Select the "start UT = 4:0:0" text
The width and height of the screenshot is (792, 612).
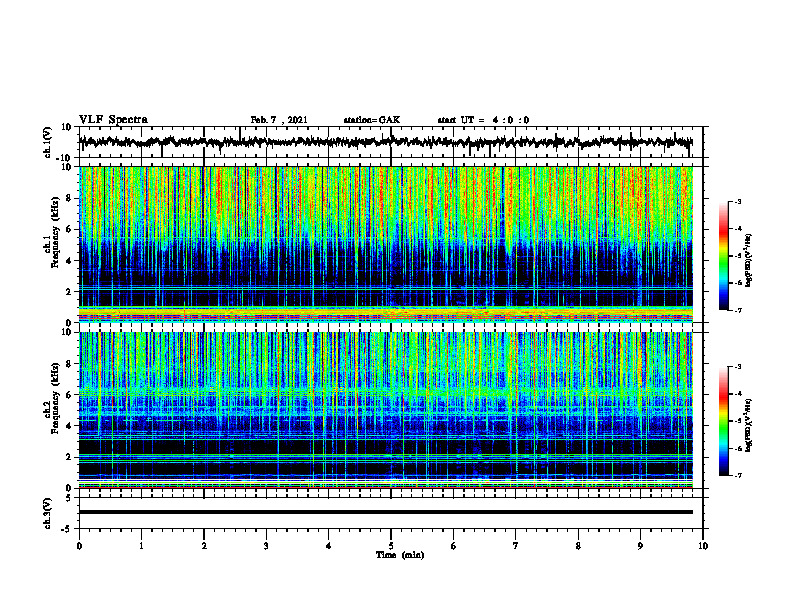(483, 120)
